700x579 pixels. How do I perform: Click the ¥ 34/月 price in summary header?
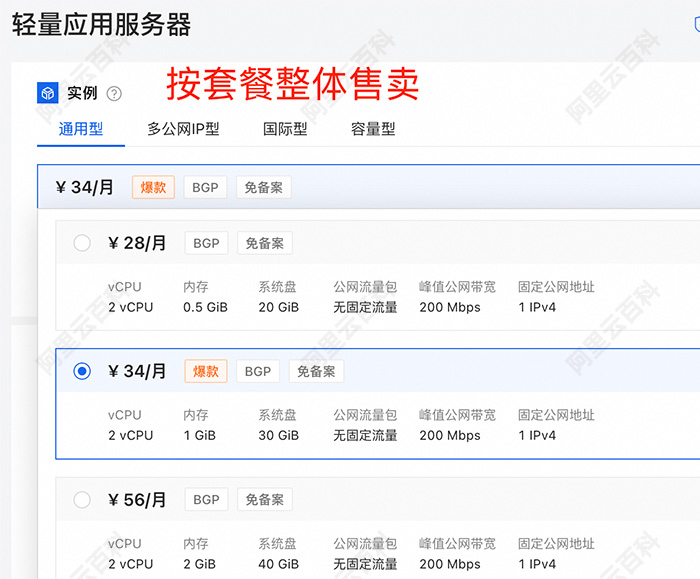point(84,187)
